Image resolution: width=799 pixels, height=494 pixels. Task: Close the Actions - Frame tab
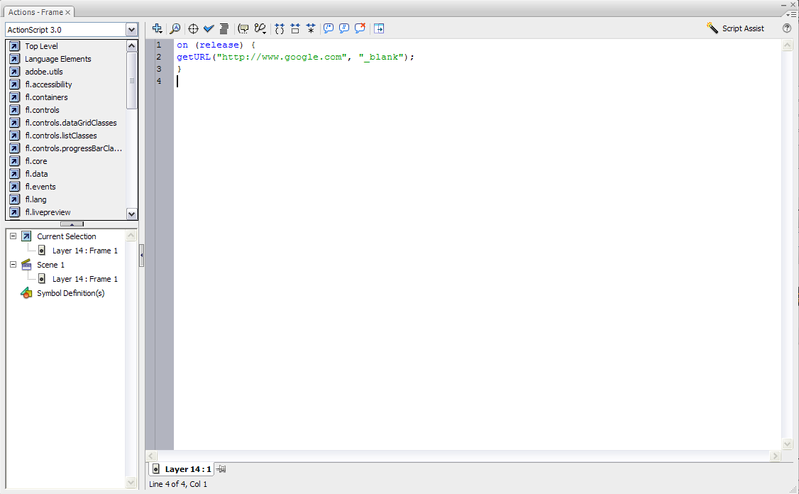pos(68,12)
